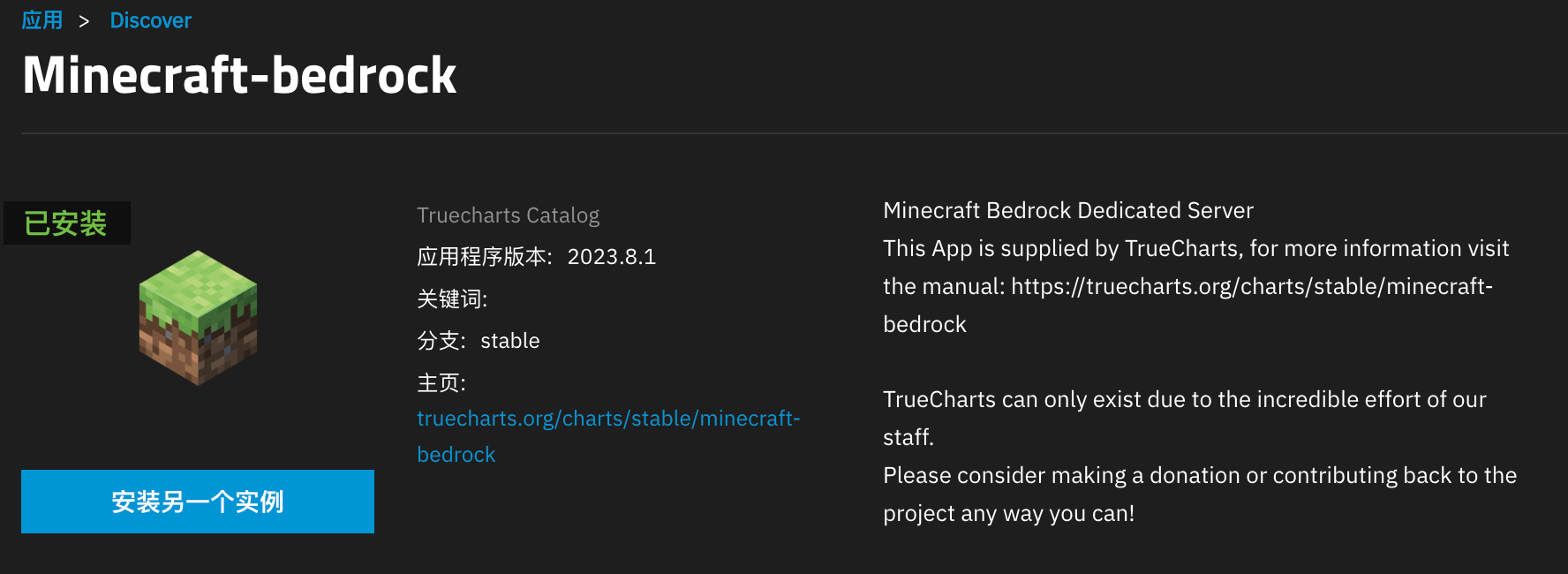This screenshot has height=574, width=1568.
Task: Click the manual URL in the description
Action: tap(1251, 287)
